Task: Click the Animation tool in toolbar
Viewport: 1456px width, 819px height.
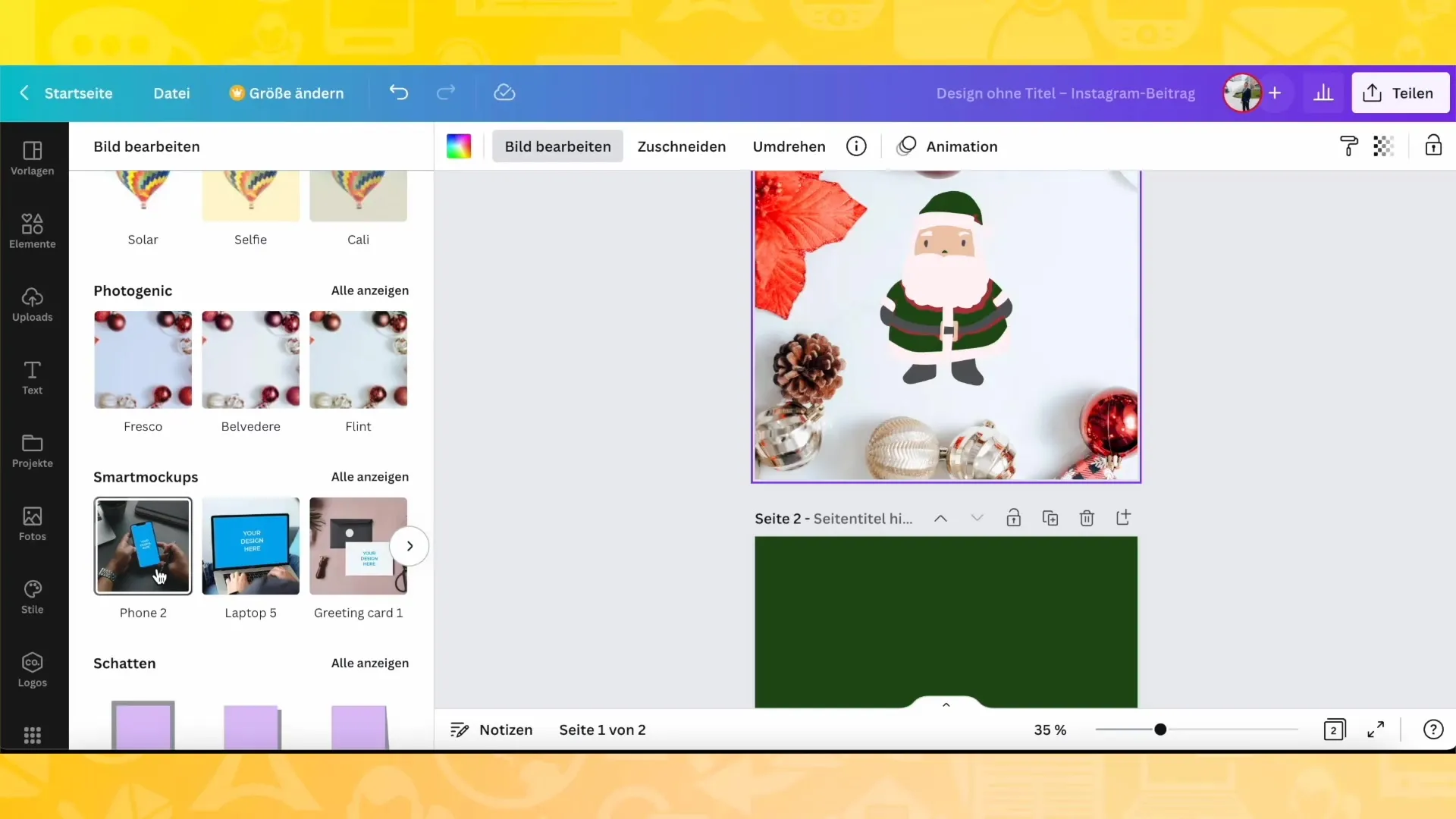Action: 948,146
